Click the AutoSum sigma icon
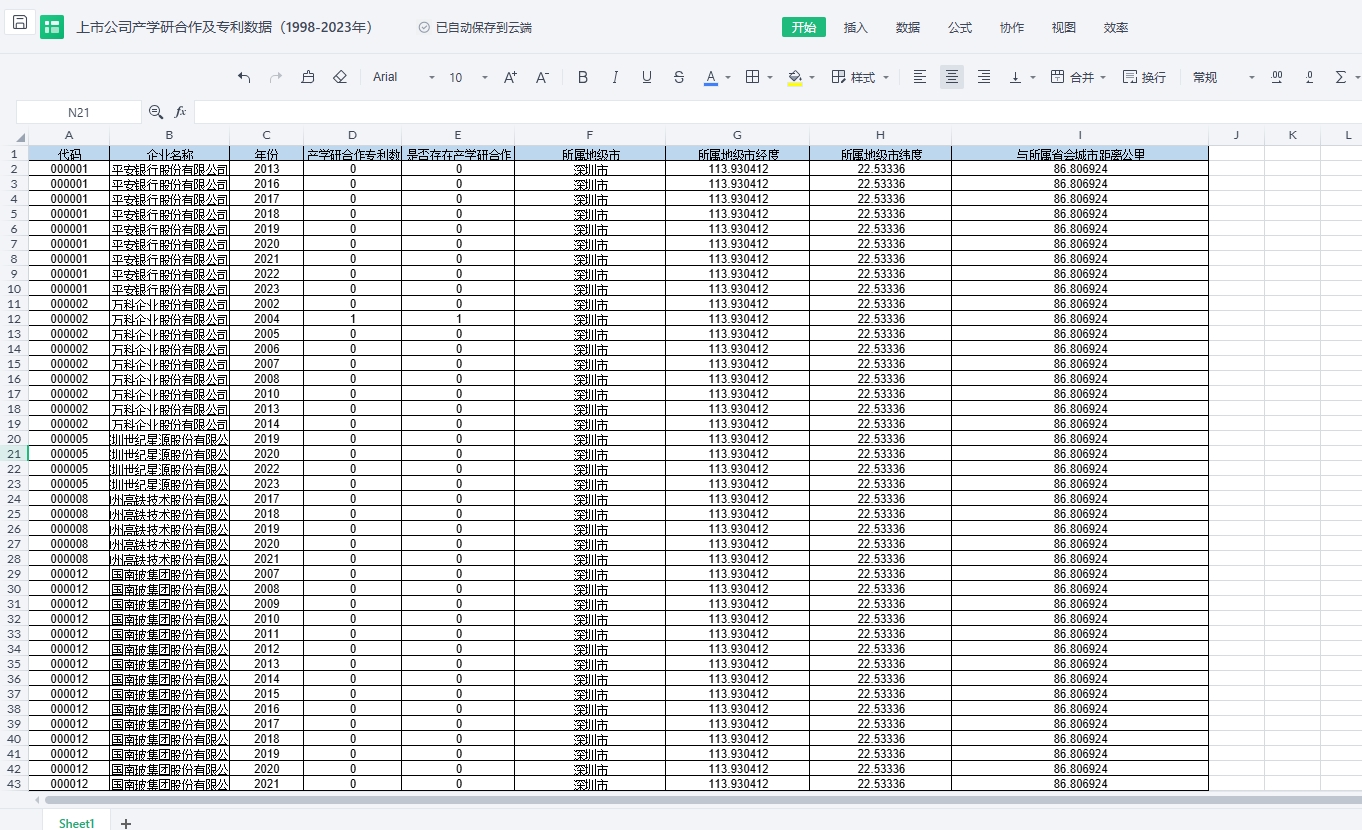 (x=1341, y=77)
